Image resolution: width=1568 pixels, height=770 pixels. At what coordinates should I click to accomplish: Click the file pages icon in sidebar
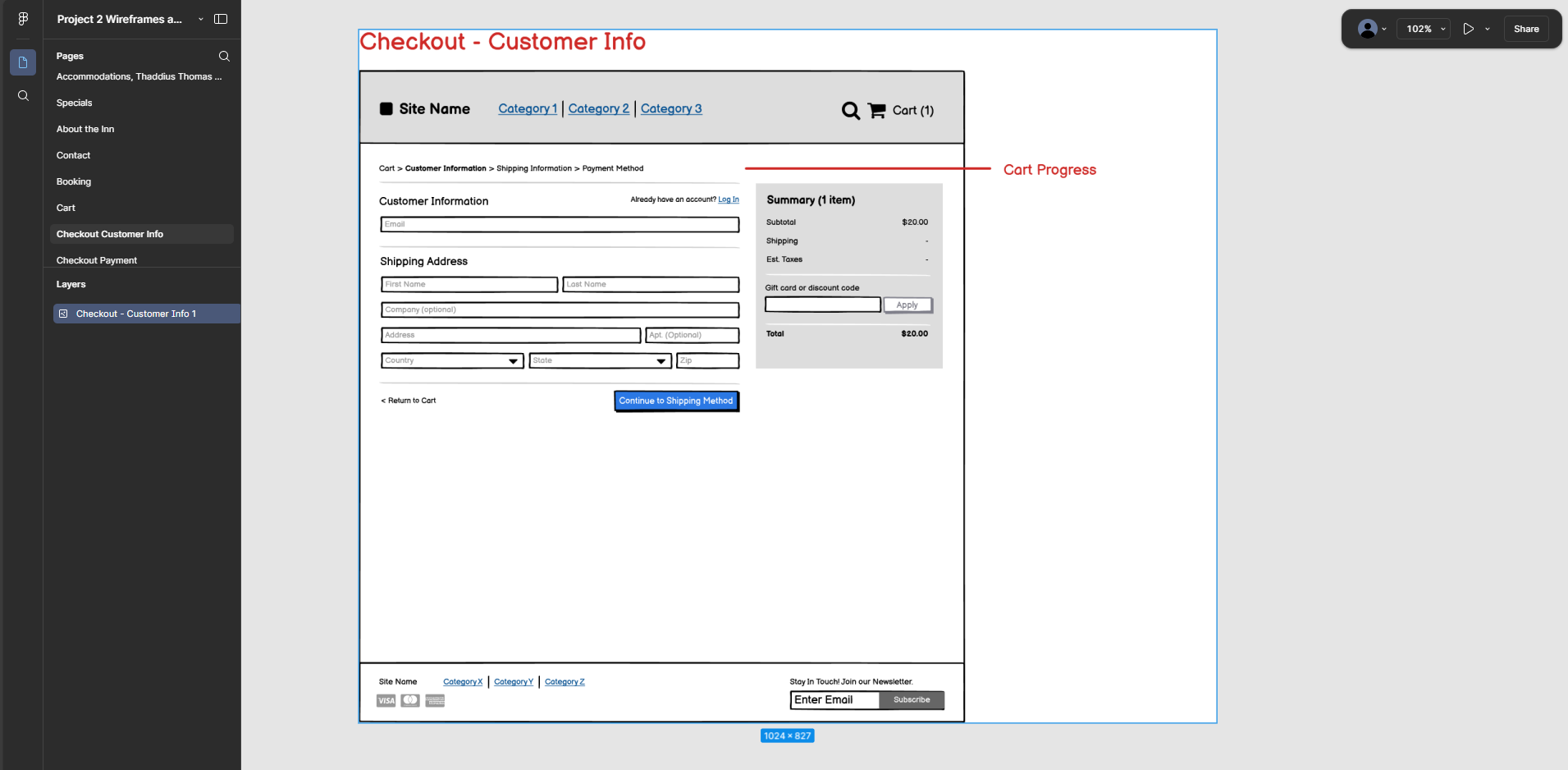(23, 62)
